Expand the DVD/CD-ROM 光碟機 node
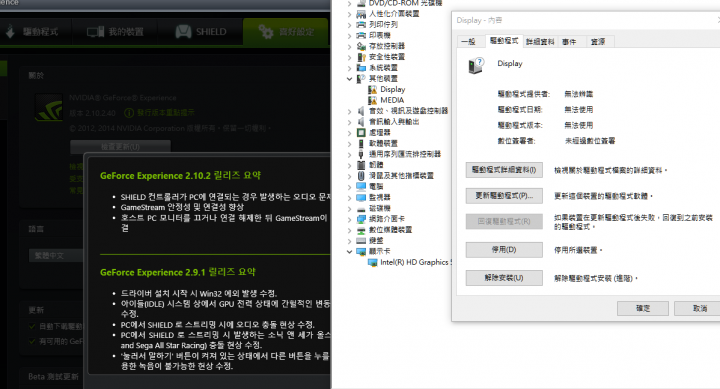Image resolution: width=720 pixels, height=389 pixels. (x=349, y=3)
